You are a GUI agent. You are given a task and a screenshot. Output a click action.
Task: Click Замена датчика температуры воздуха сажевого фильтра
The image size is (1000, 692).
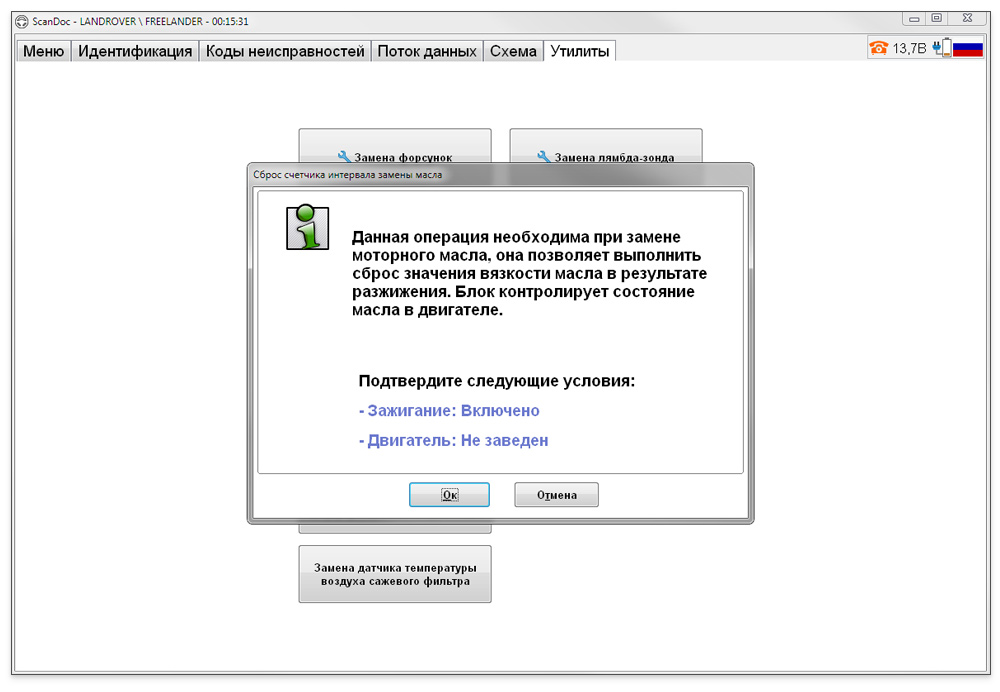(394, 574)
